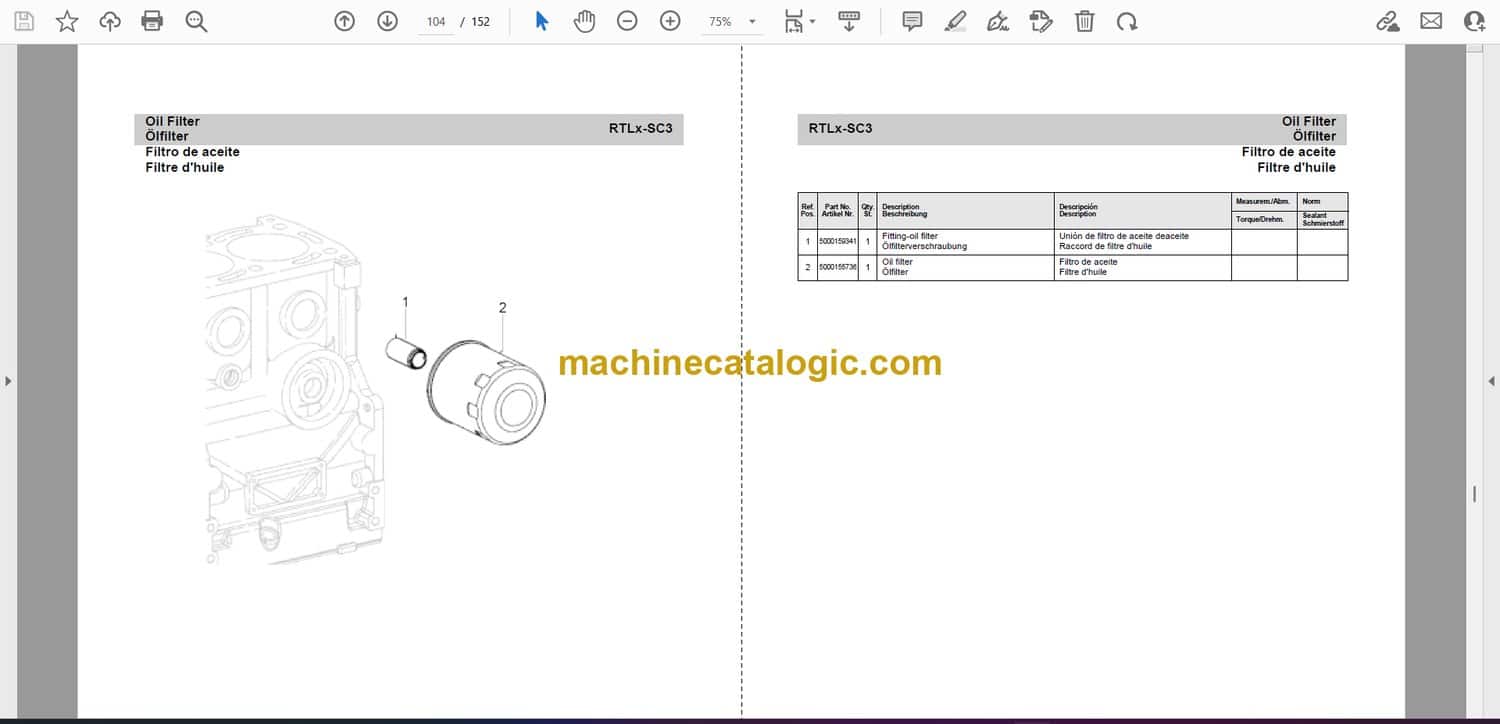Add a sticky note comment
Screen dimensions: 1500x724
(912, 21)
